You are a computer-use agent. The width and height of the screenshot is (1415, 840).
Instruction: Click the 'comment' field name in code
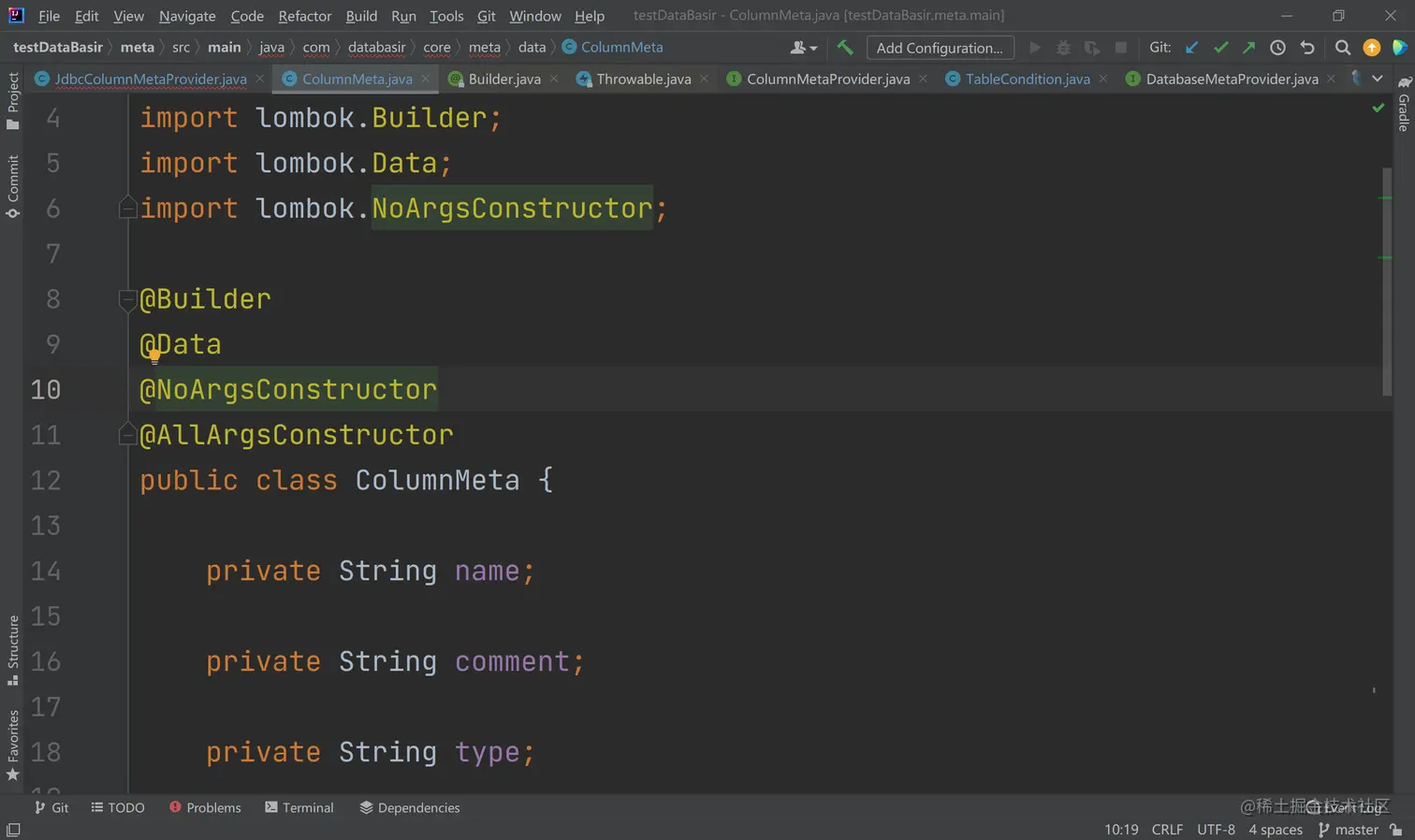[x=512, y=661]
